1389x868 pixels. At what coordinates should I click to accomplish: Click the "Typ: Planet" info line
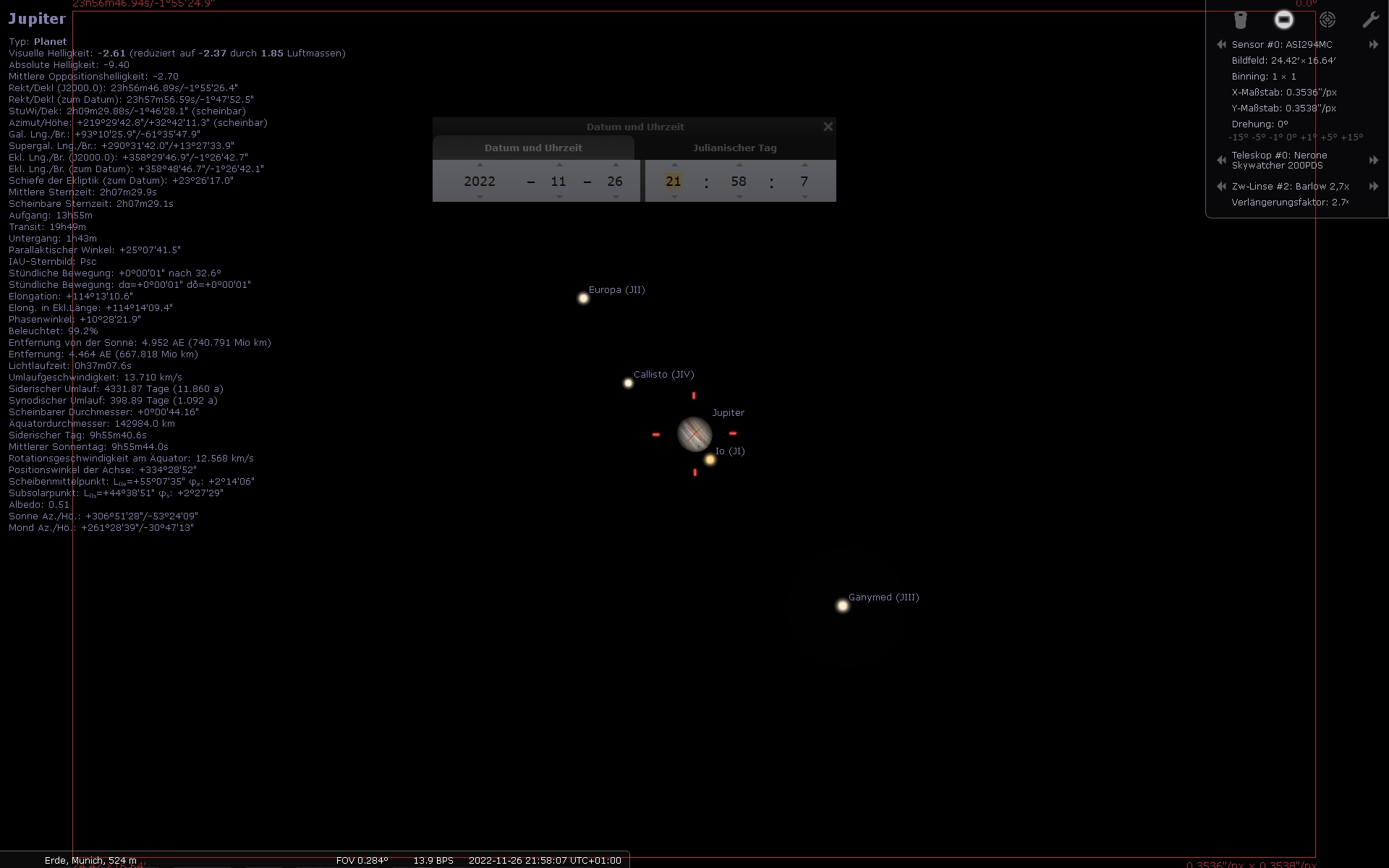[x=38, y=41]
